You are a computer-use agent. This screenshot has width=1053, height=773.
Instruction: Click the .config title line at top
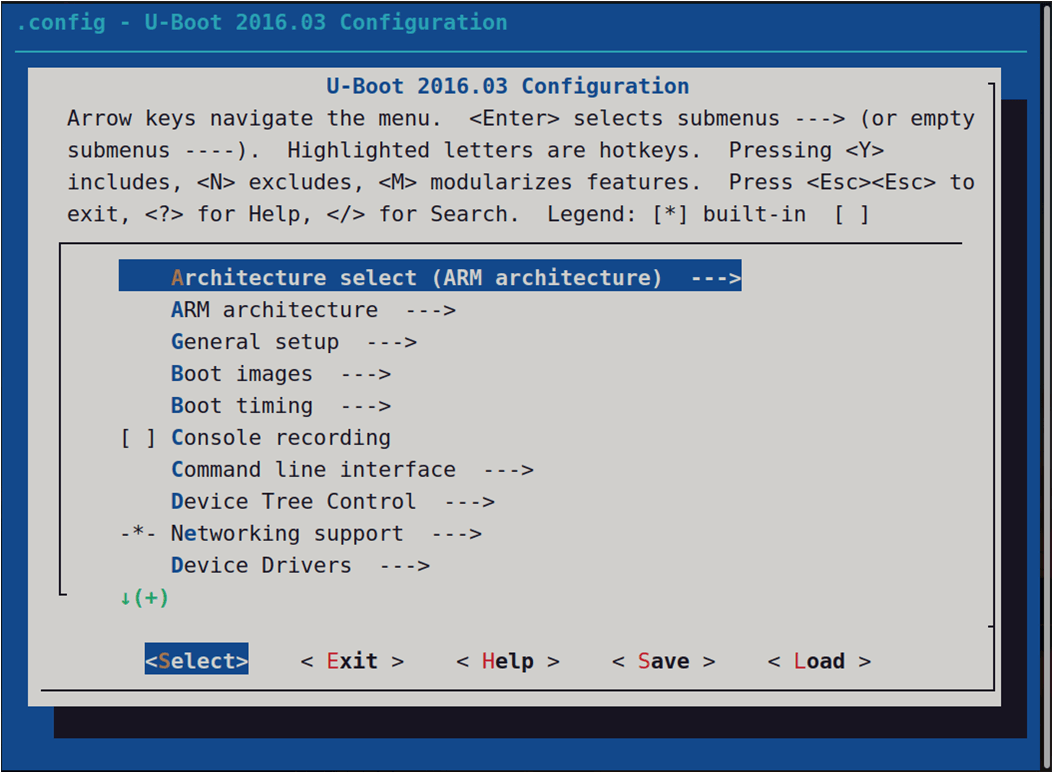point(262,22)
